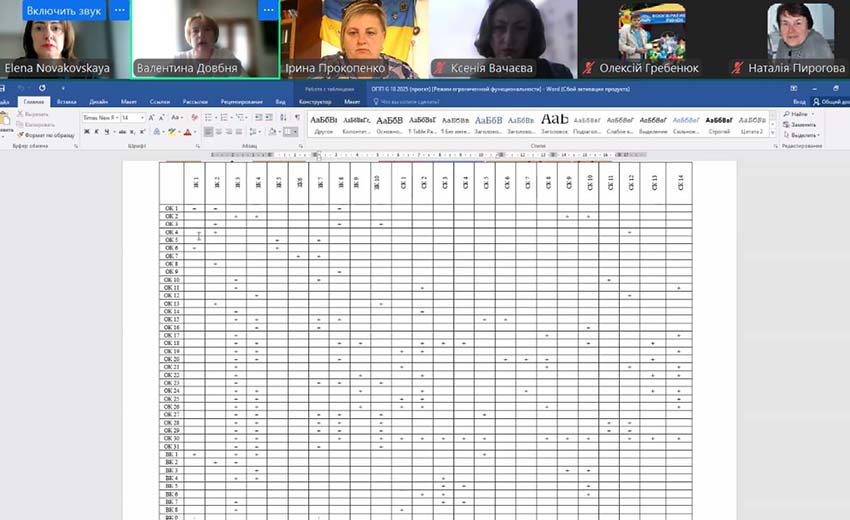
Task: Toggle align left paragraph button
Action: [208, 132]
